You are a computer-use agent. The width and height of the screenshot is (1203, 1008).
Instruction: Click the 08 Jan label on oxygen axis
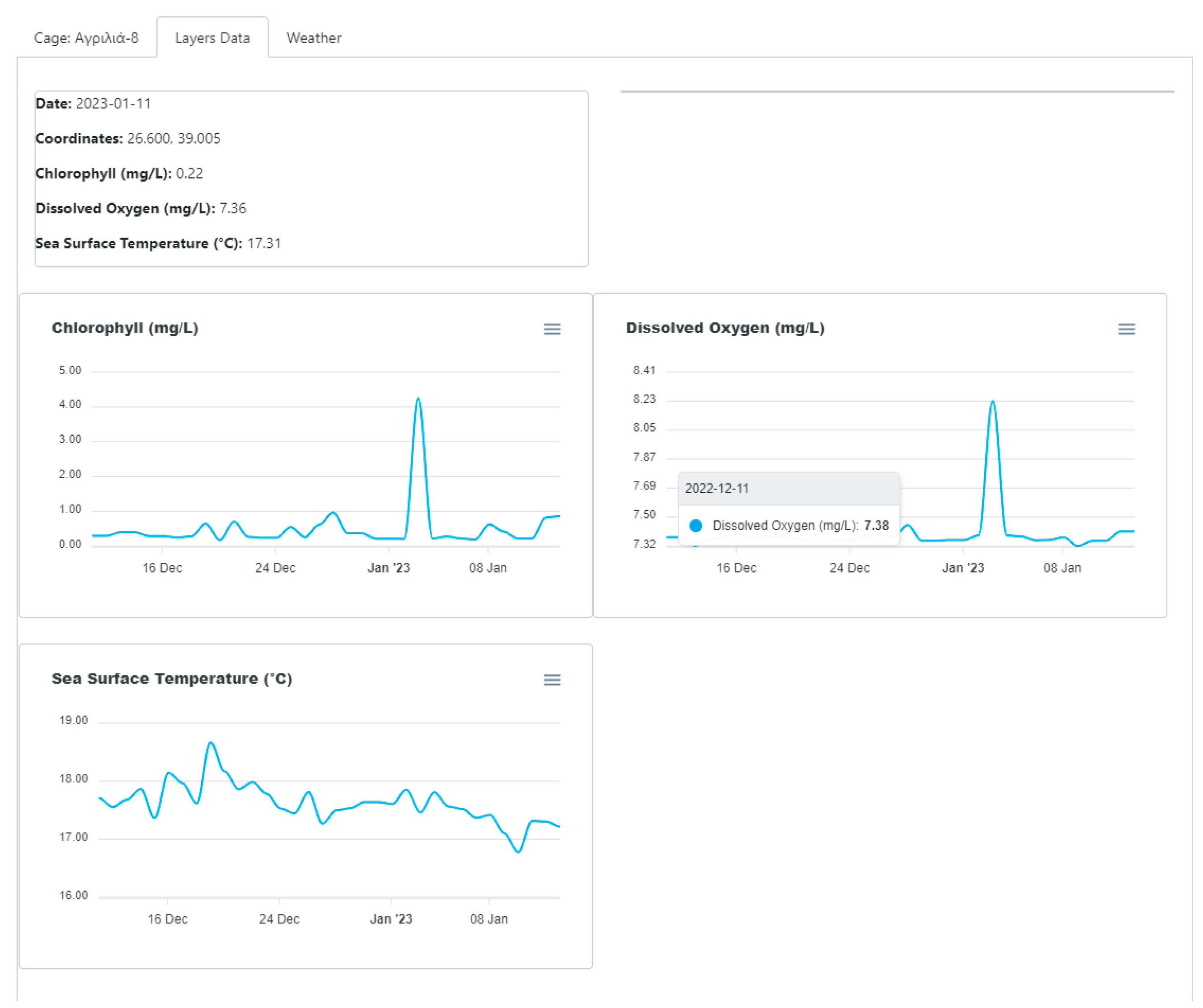(1062, 568)
